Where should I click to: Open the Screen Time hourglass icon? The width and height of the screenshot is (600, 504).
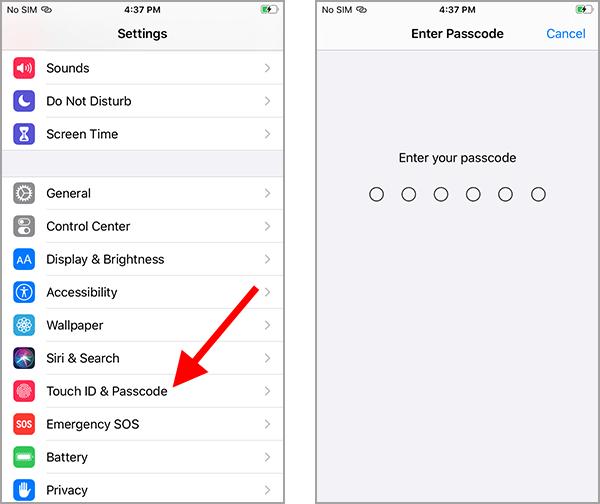click(24, 134)
